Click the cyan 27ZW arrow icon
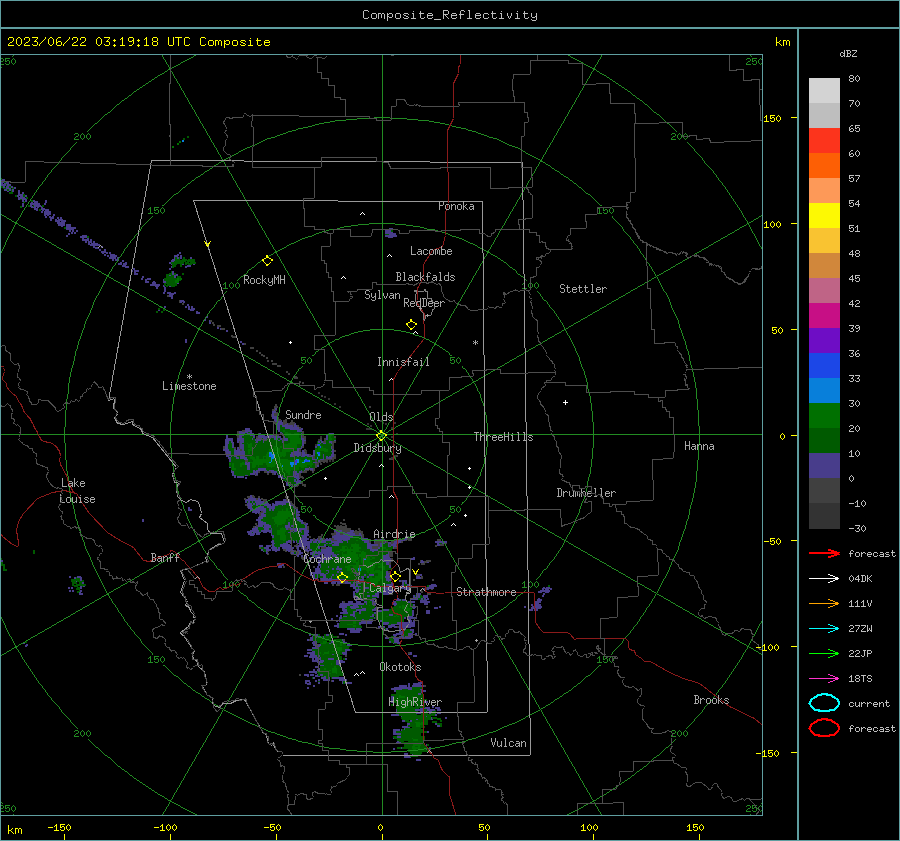The width and height of the screenshot is (900, 841). click(x=824, y=629)
